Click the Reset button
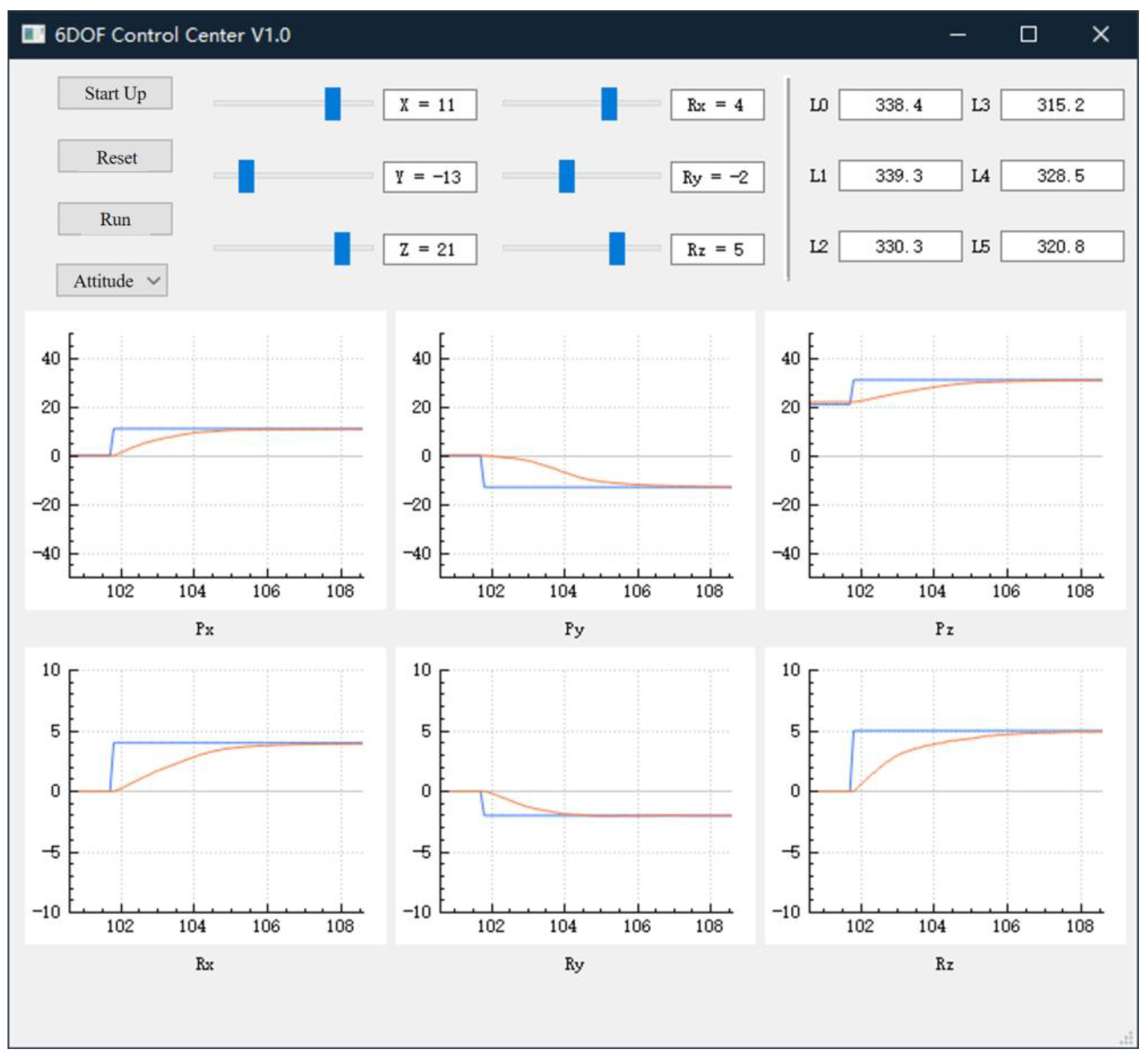 115,156
